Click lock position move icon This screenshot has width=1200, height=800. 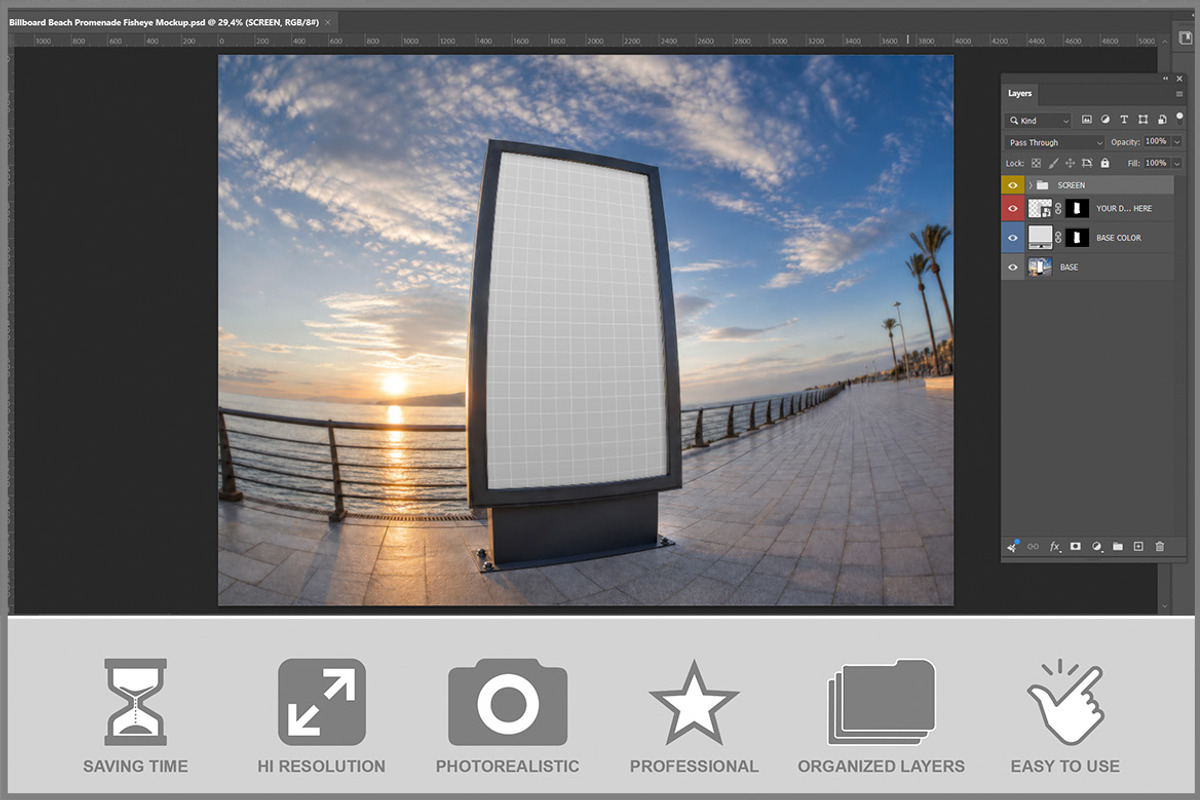point(1070,163)
